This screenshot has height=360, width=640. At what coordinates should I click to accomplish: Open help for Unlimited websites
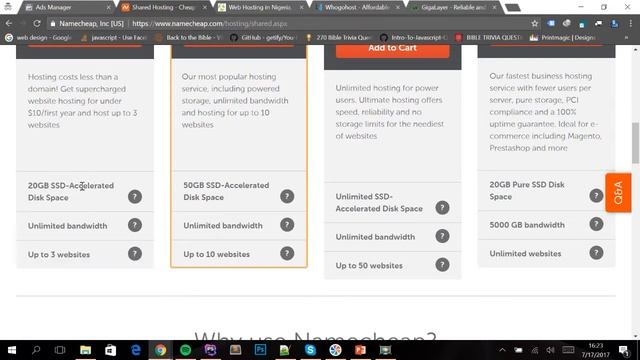tap(596, 252)
